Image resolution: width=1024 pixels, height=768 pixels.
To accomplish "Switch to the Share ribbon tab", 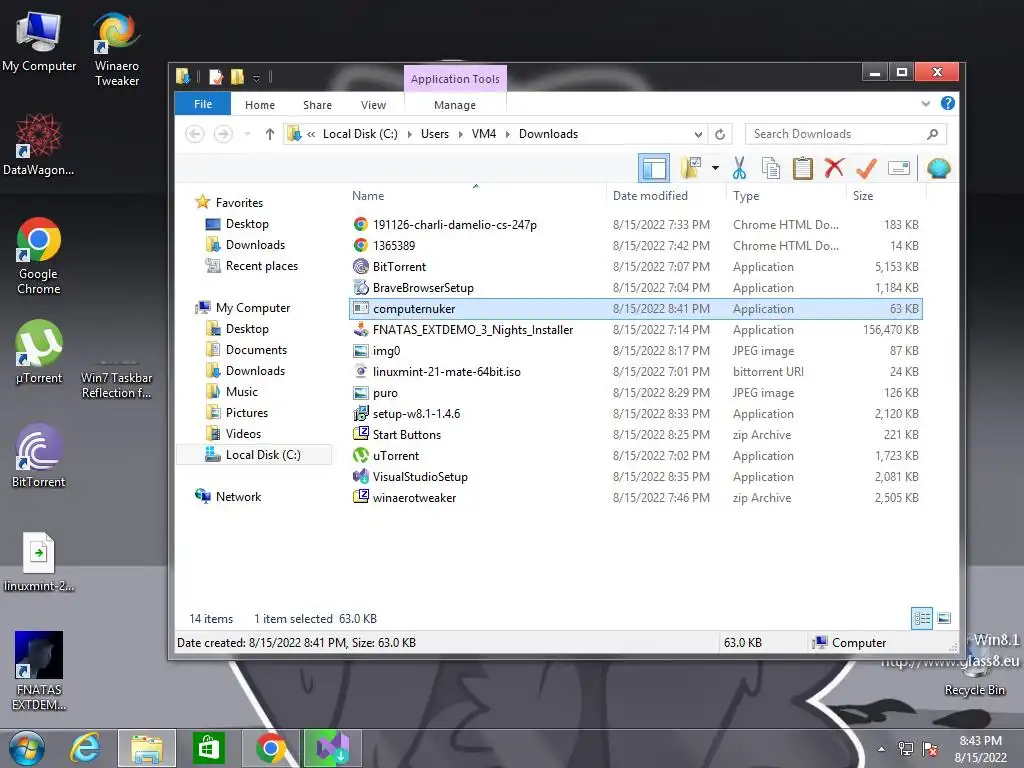I will coord(317,105).
